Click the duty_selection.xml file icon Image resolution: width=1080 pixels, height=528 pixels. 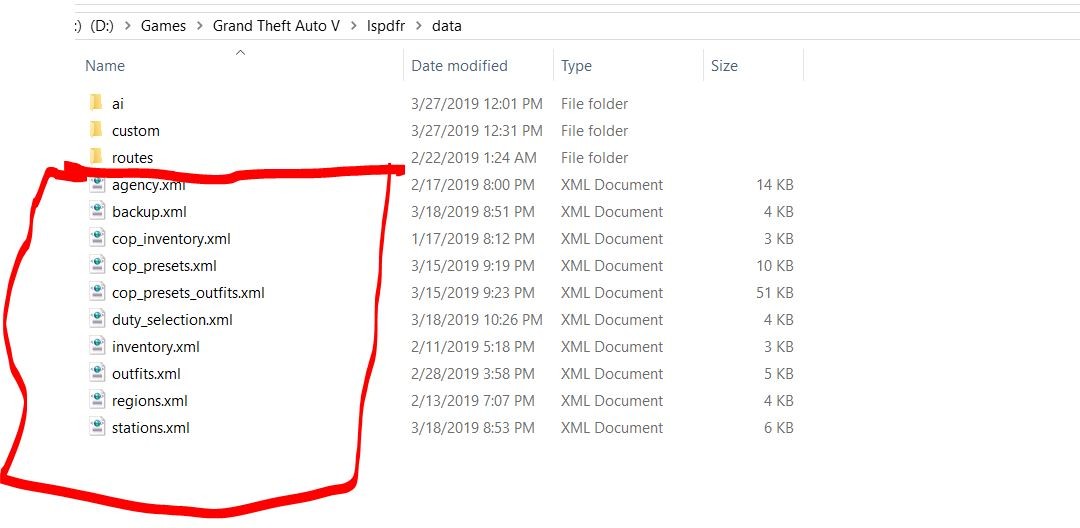coord(97,319)
